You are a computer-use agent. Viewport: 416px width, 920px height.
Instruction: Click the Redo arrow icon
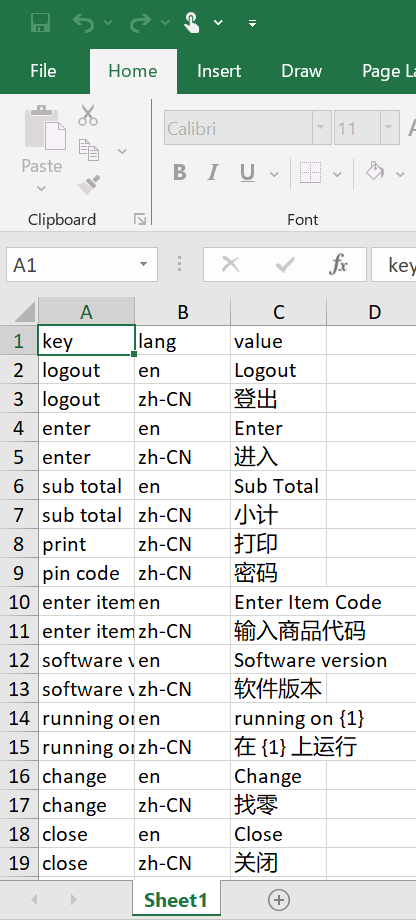click(141, 23)
